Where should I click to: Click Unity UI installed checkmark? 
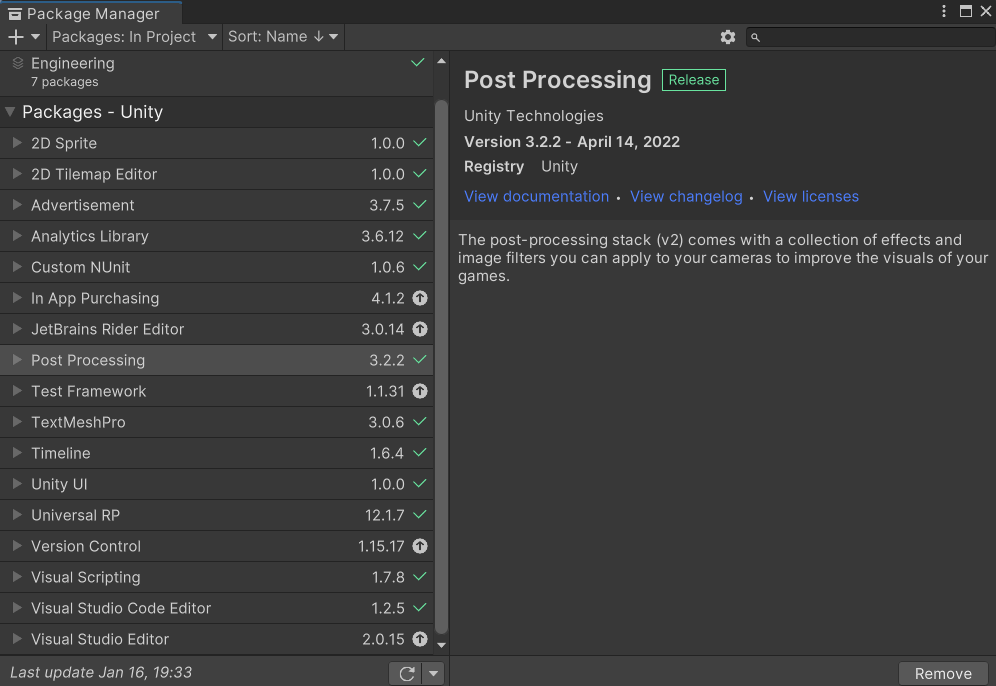420,483
